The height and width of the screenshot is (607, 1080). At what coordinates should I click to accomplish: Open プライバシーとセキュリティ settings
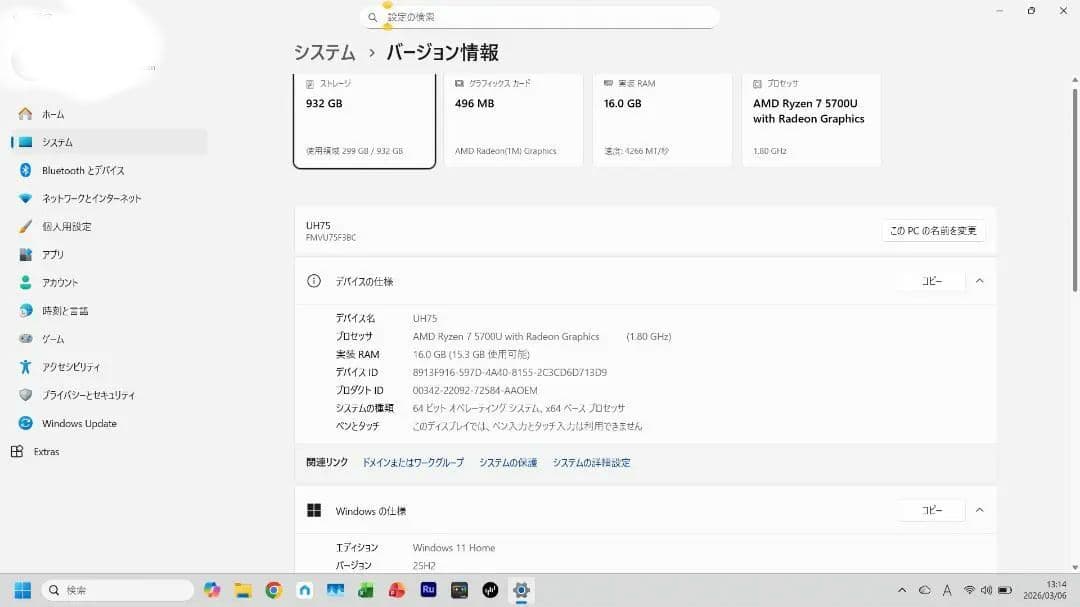click(109, 395)
